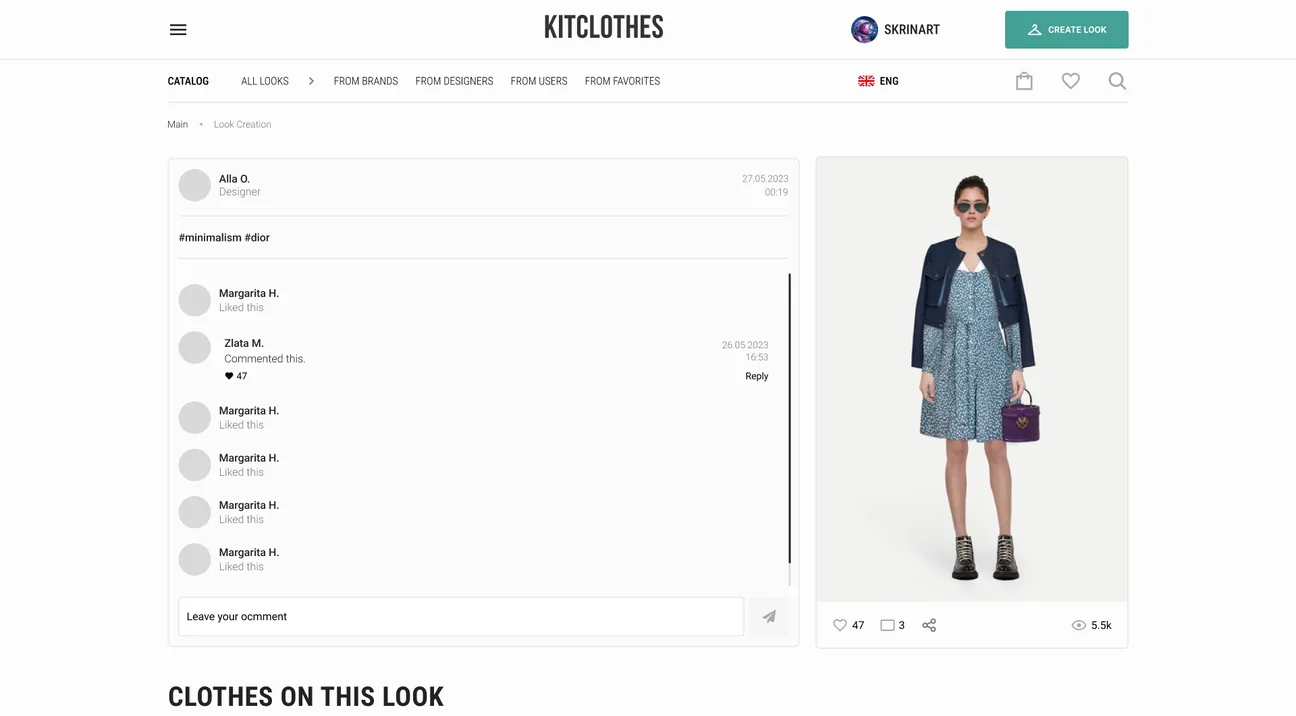This screenshot has height=716, width=1296.
Task: Select the Catalog menu item
Action: [188, 81]
